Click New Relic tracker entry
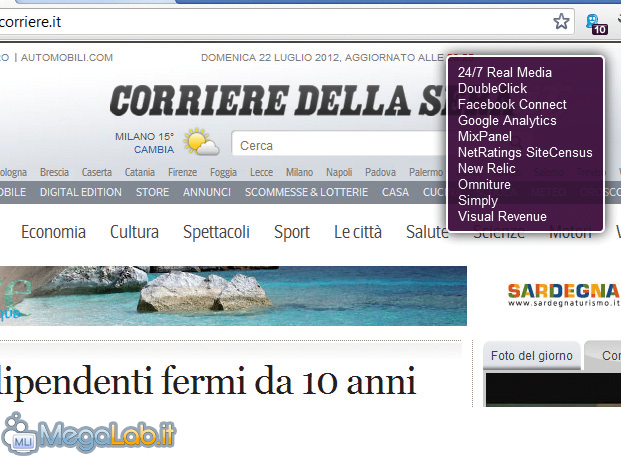 point(486,168)
